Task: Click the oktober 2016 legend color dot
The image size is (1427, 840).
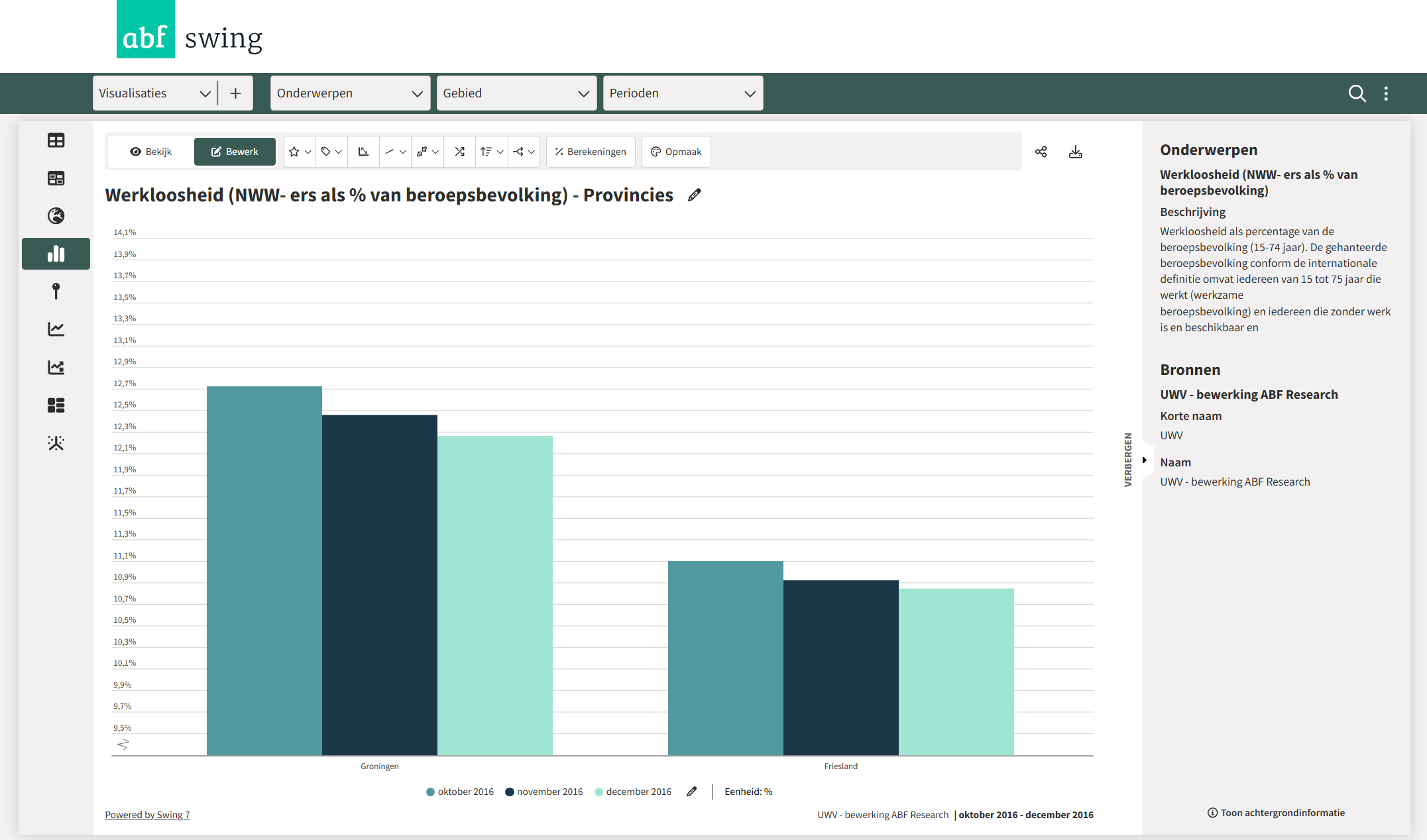Action: coord(430,792)
